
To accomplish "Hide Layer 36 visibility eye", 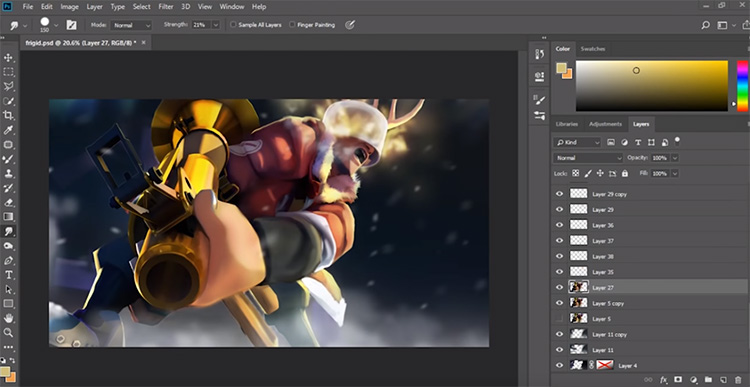I will [x=559, y=225].
